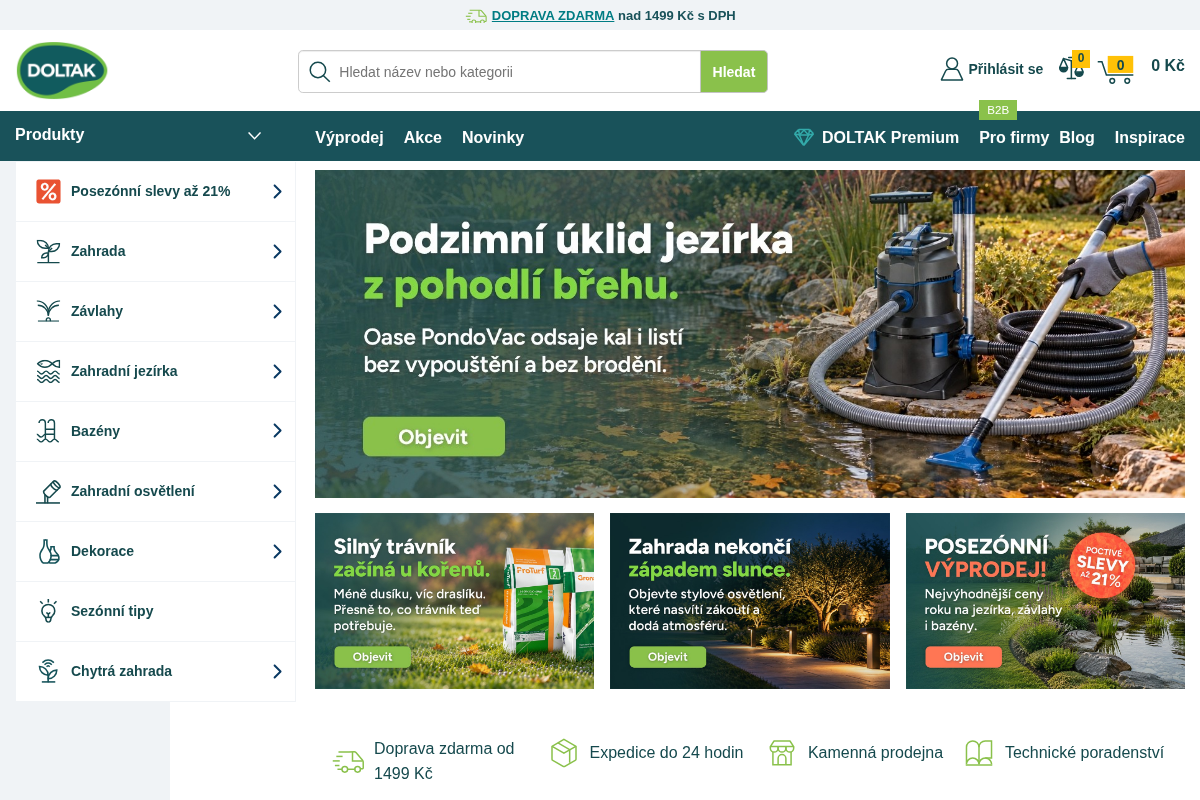Click Objevit on the Posezónní výprodej banner

click(x=963, y=657)
